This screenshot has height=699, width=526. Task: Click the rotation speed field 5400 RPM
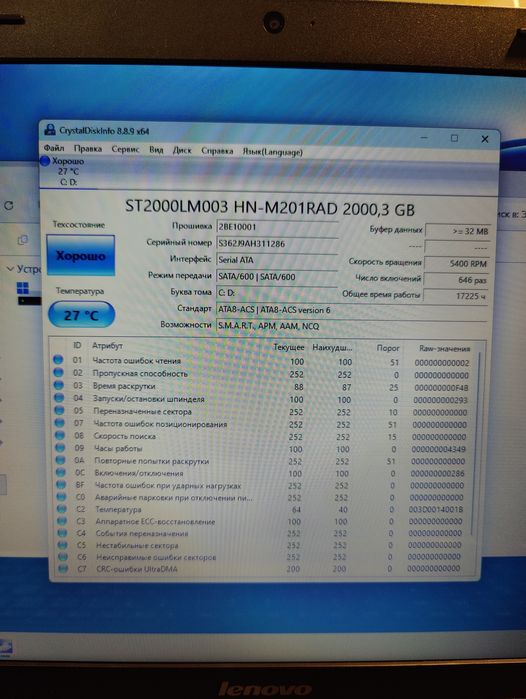(x=457, y=263)
